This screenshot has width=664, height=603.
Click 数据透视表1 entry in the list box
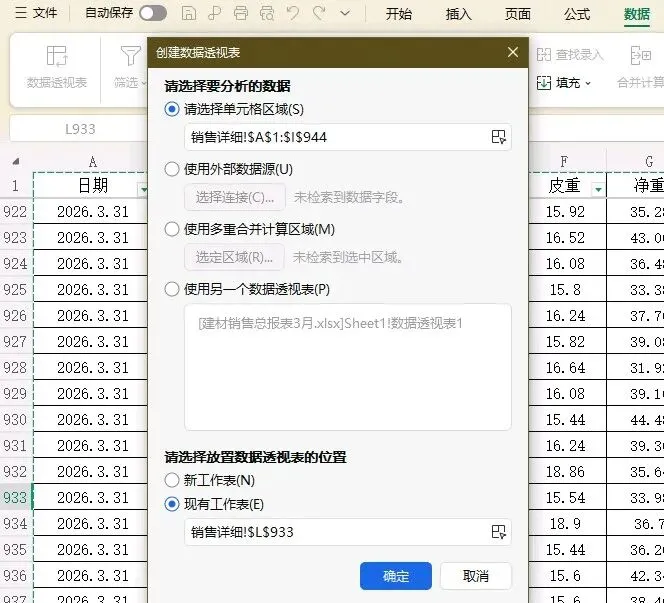point(330,324)
